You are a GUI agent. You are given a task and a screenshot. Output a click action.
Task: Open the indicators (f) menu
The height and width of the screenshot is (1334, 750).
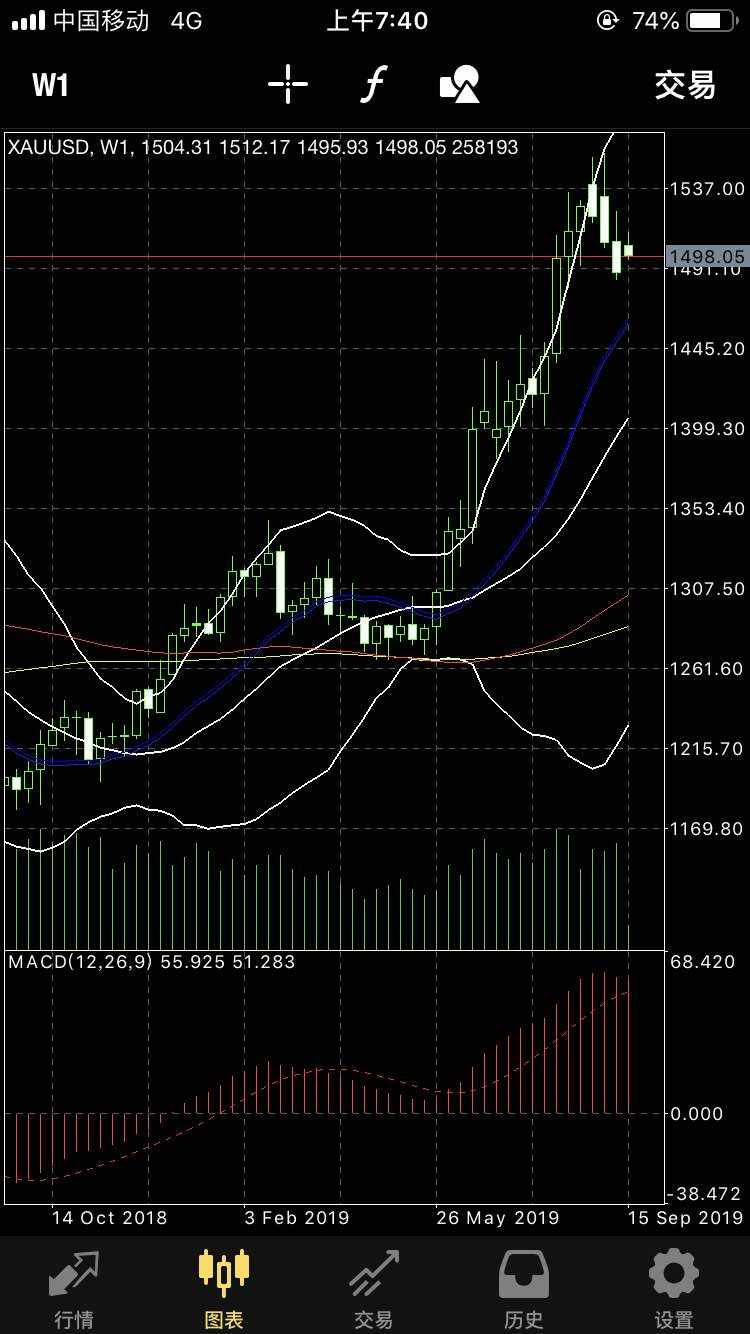[372, 85]
